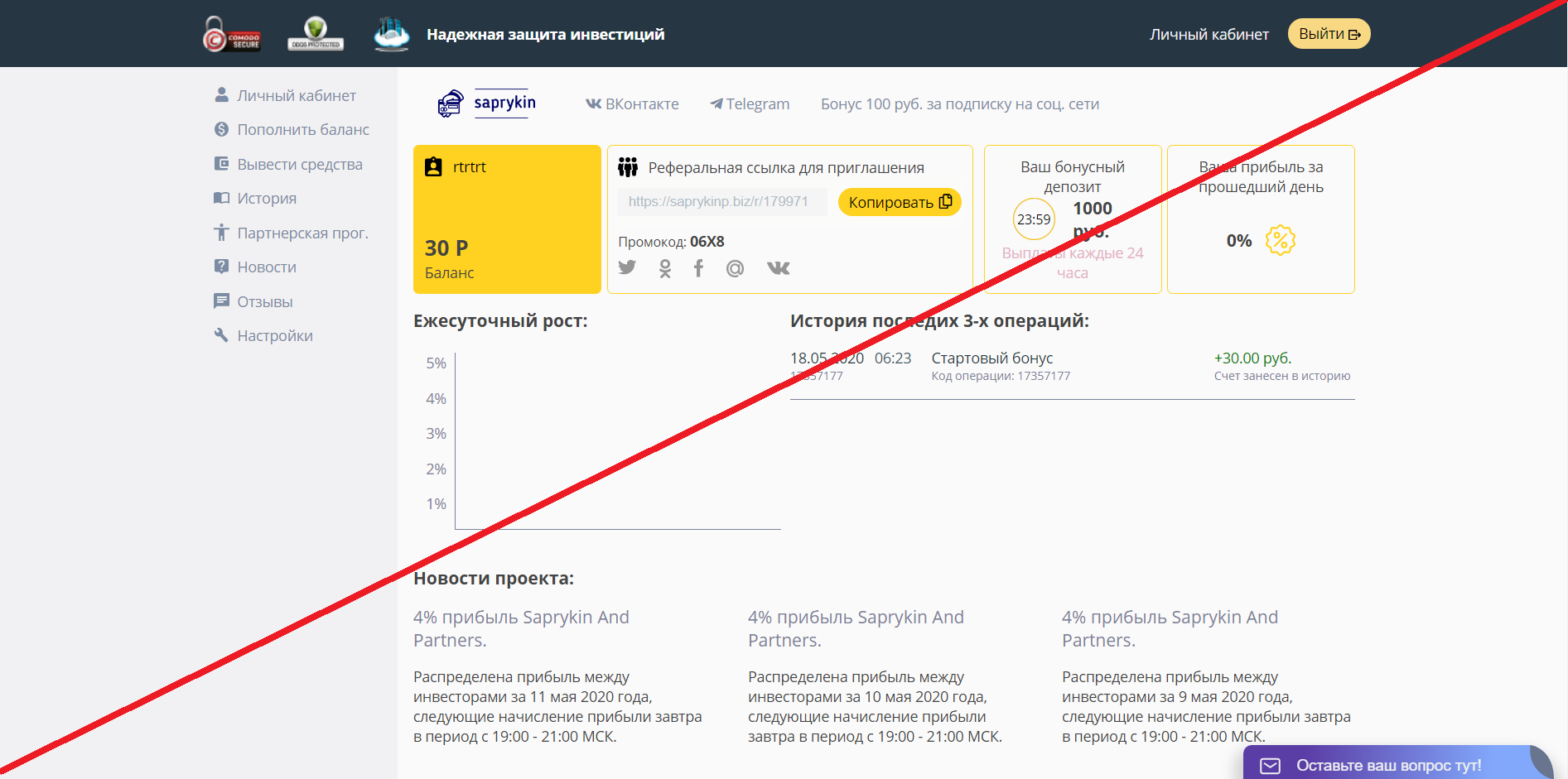
Task: Click the История последних 3-х операций heading
Action: click(939, 320)
